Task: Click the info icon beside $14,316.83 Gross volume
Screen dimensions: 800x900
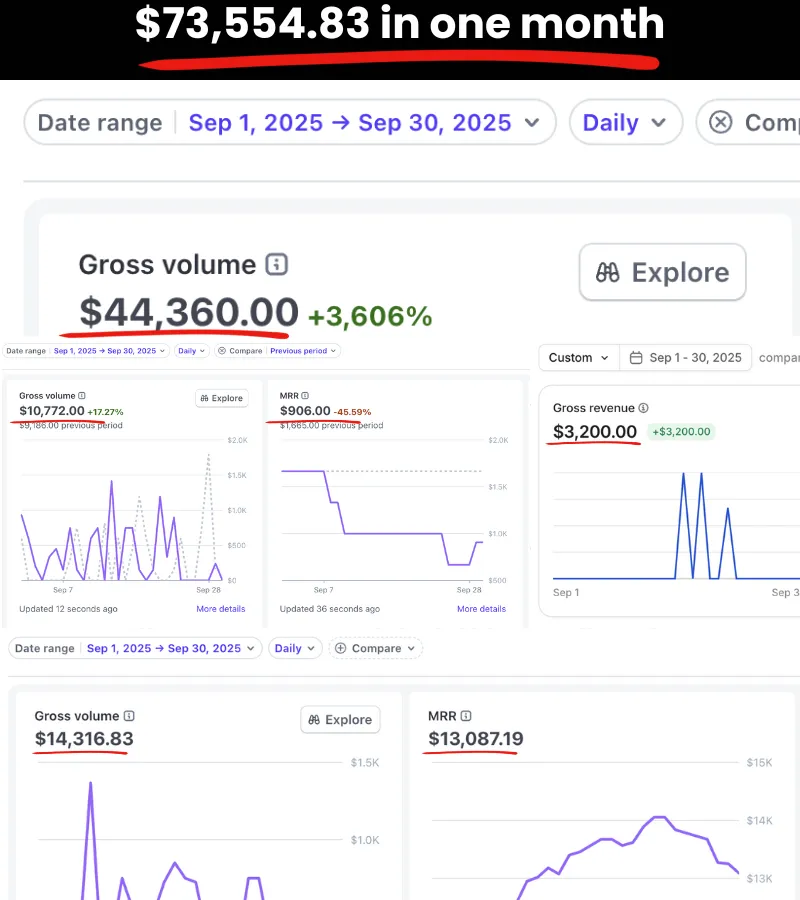Action: pyautogui.click(x=129, y=716)
